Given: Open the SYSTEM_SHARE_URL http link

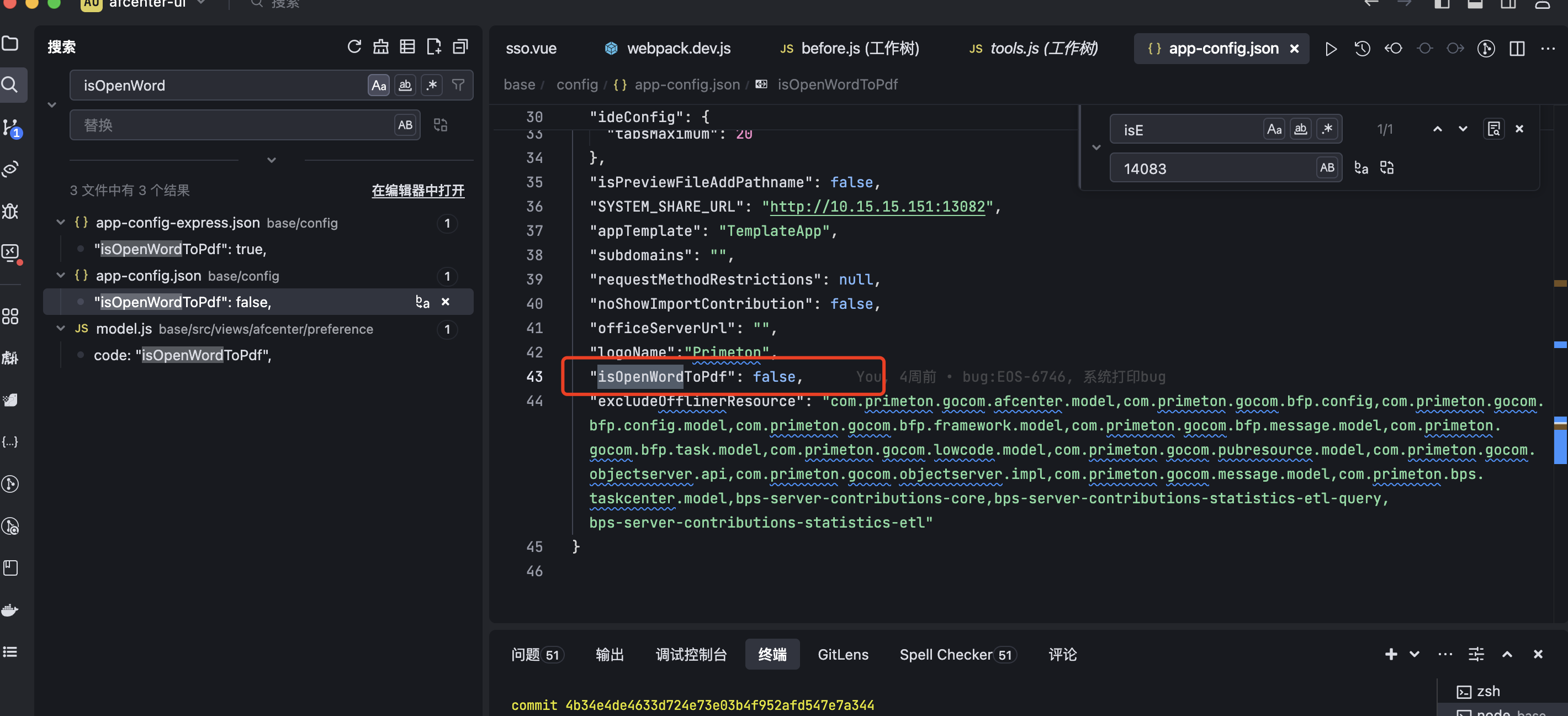Looking at the screenshot, I should (x=877, y=207).
